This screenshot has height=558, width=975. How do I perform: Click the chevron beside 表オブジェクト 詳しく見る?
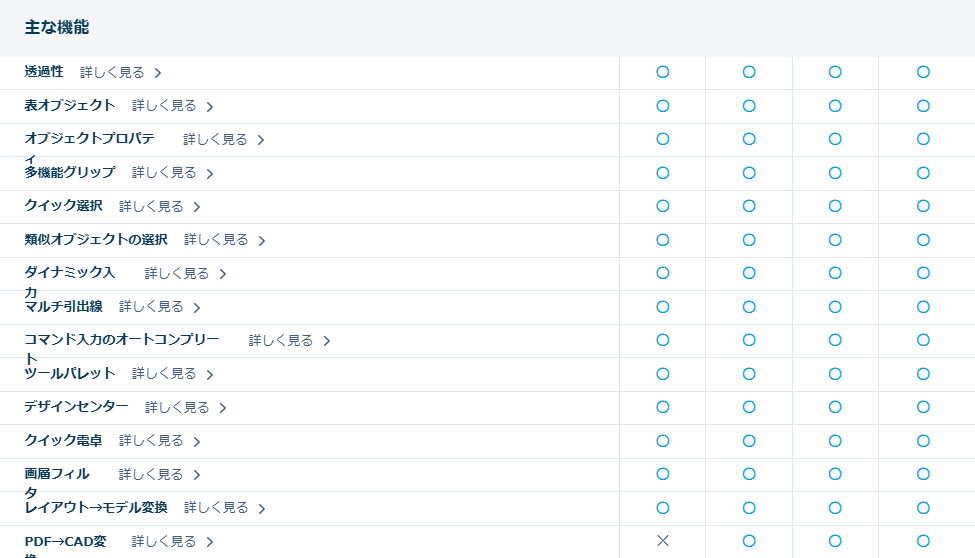coord(210,106)
